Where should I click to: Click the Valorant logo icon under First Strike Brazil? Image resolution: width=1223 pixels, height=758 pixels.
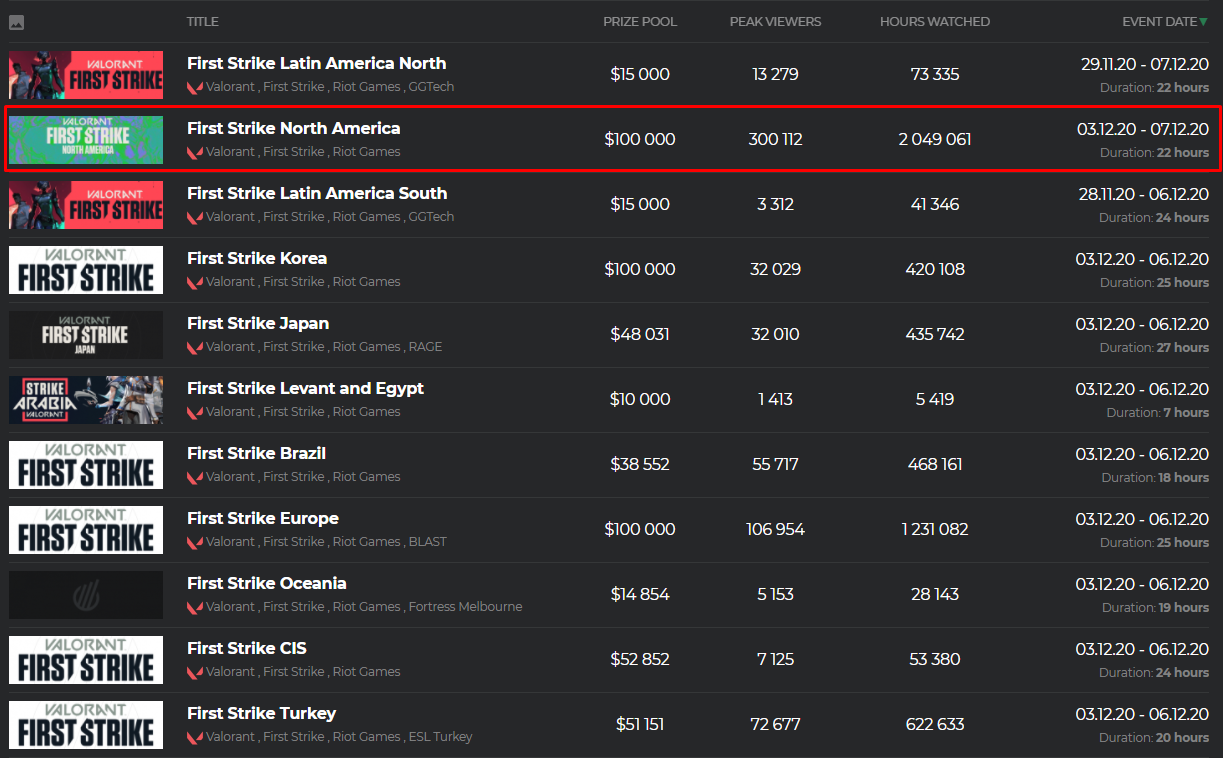point(195,477)
